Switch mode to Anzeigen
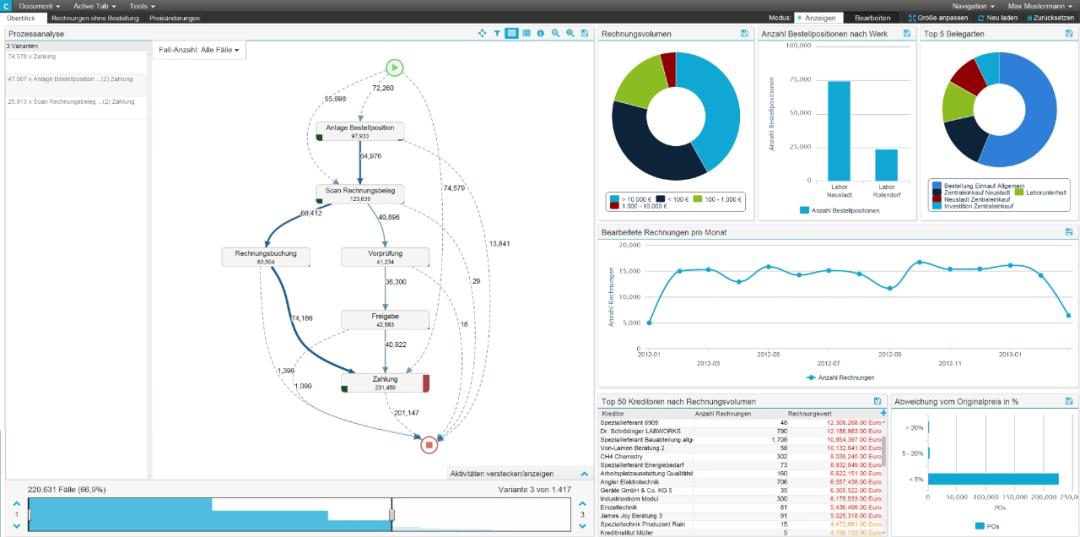This screenshot has height=537, width=1080. (817, 17)
